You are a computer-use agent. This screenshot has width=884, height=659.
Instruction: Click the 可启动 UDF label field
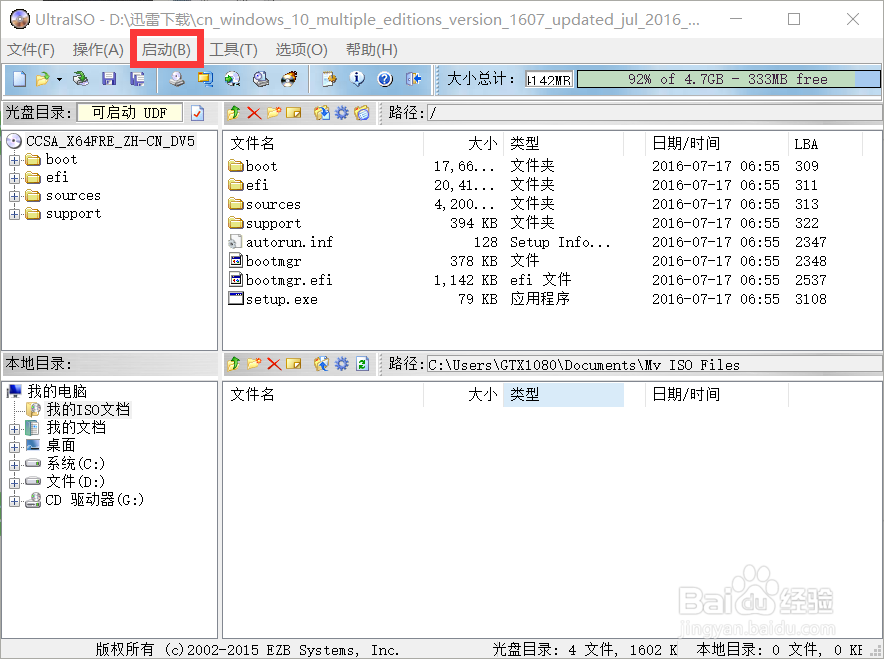coord(130,113)
